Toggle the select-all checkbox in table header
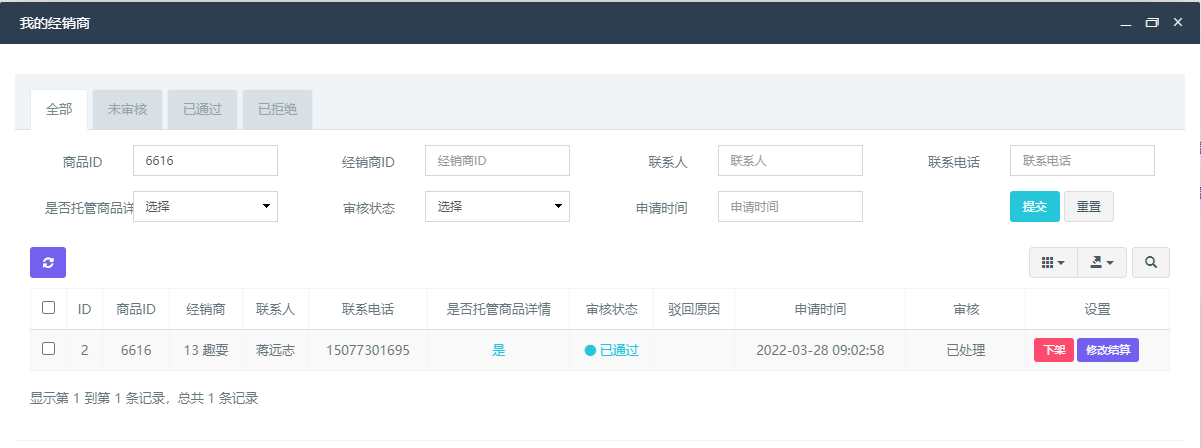This screenshot has width=1201, height=448. pos(48,308)
